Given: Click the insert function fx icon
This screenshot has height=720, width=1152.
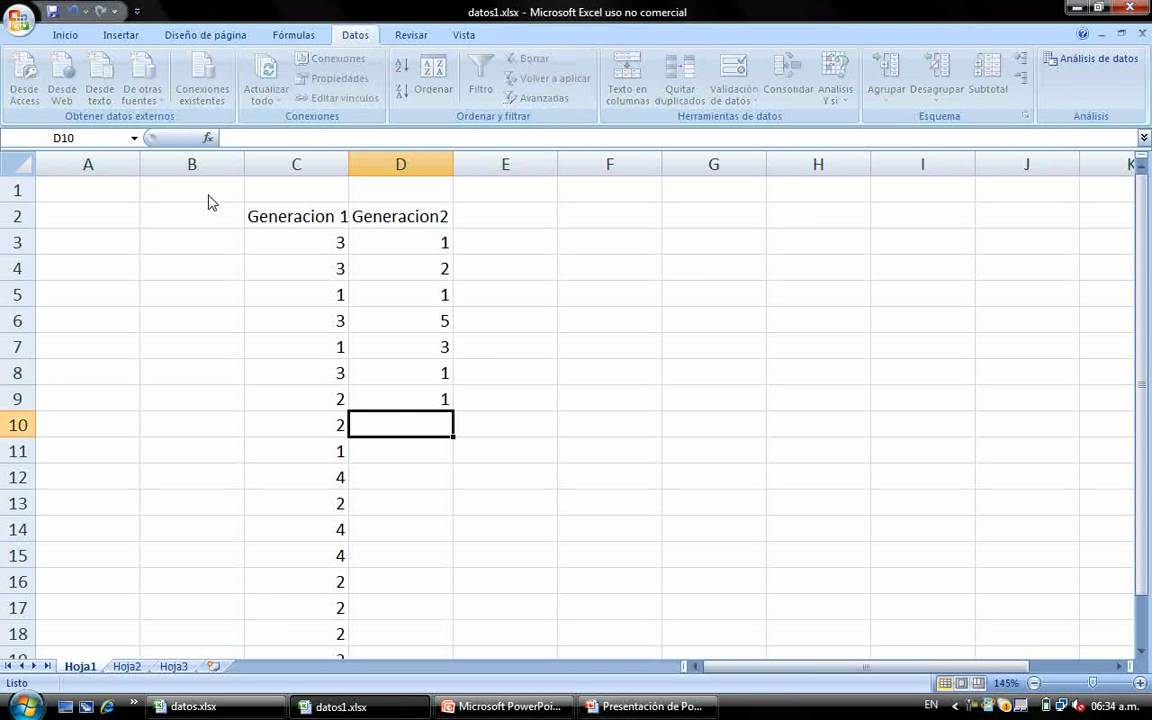Looking at the screenshot, I should click(208, 137).
